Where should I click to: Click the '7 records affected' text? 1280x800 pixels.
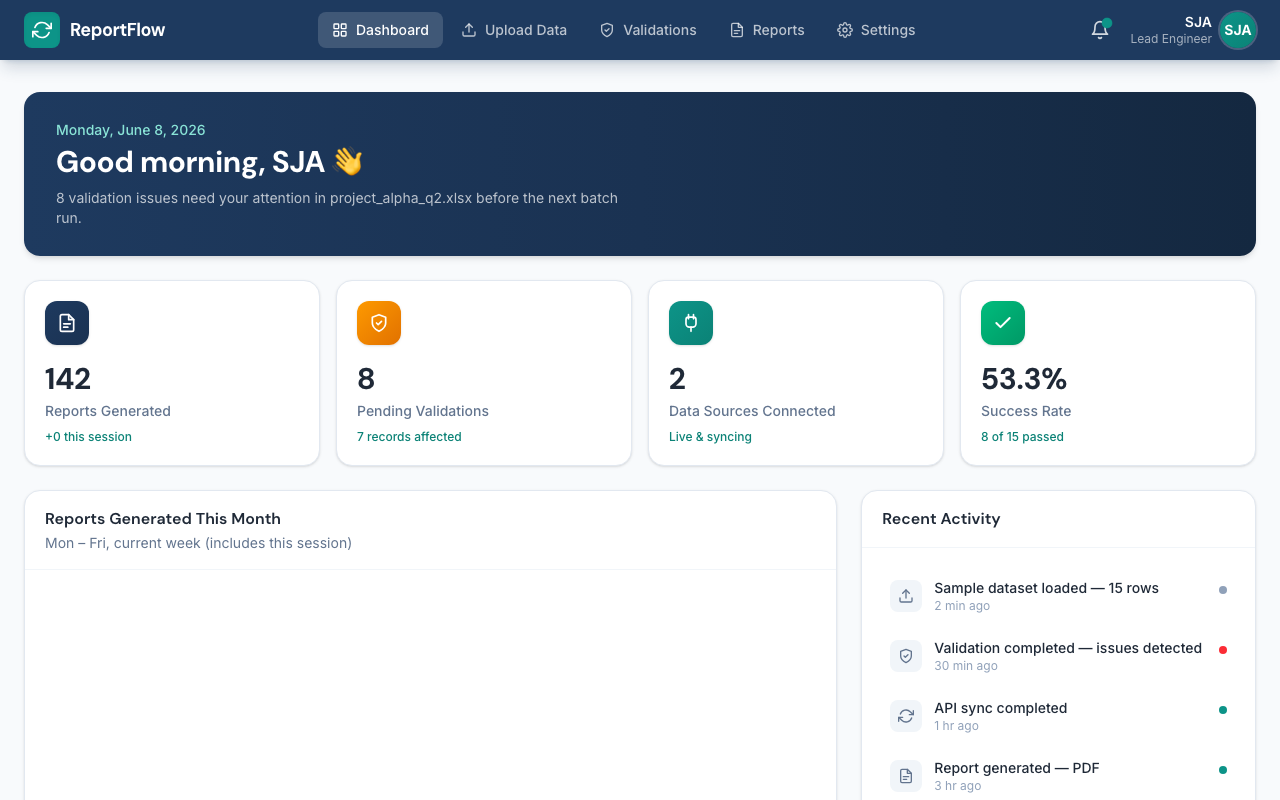point(409,437)
